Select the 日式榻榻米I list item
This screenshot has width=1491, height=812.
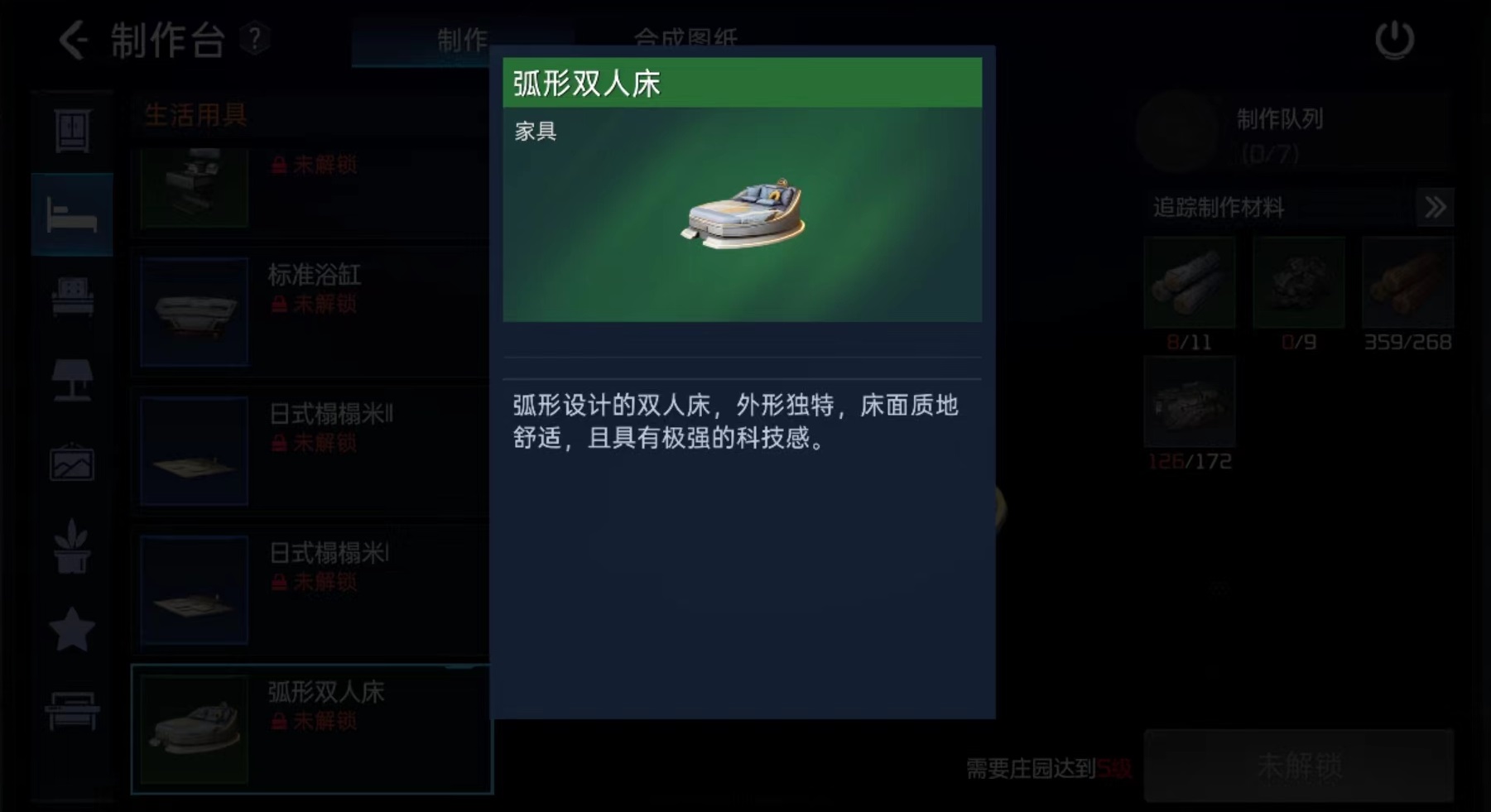coord(310,590)
